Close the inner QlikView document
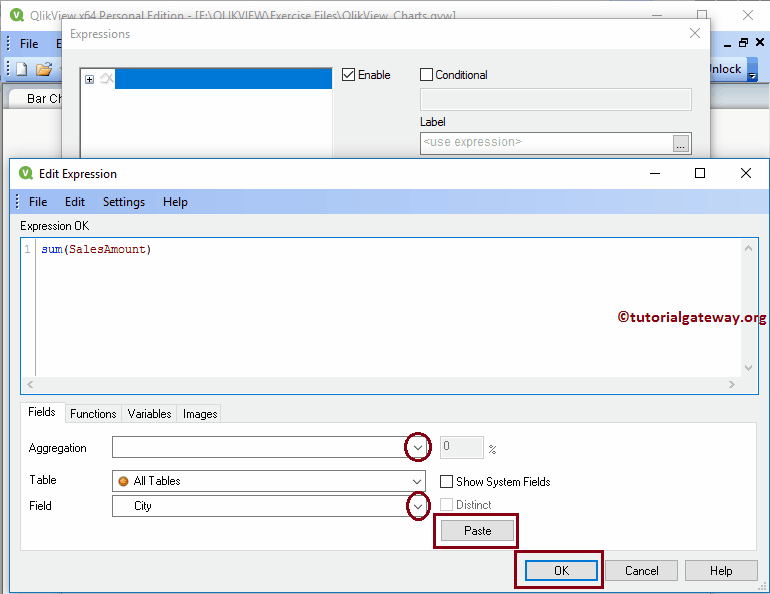The image size is (770, 594). point(760,43)
